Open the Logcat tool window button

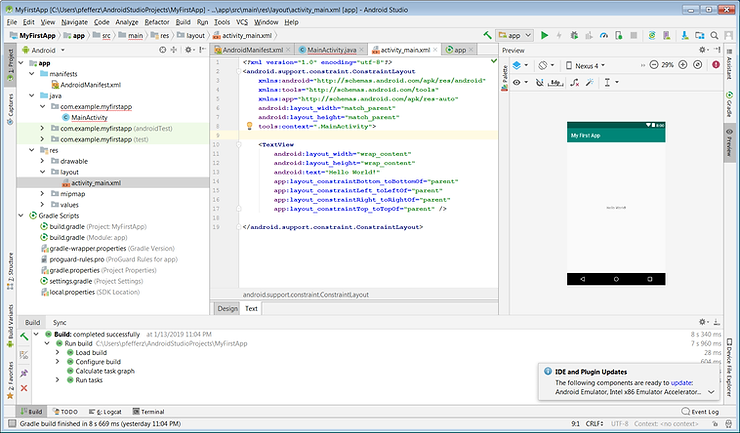click(x=105, y=411)
